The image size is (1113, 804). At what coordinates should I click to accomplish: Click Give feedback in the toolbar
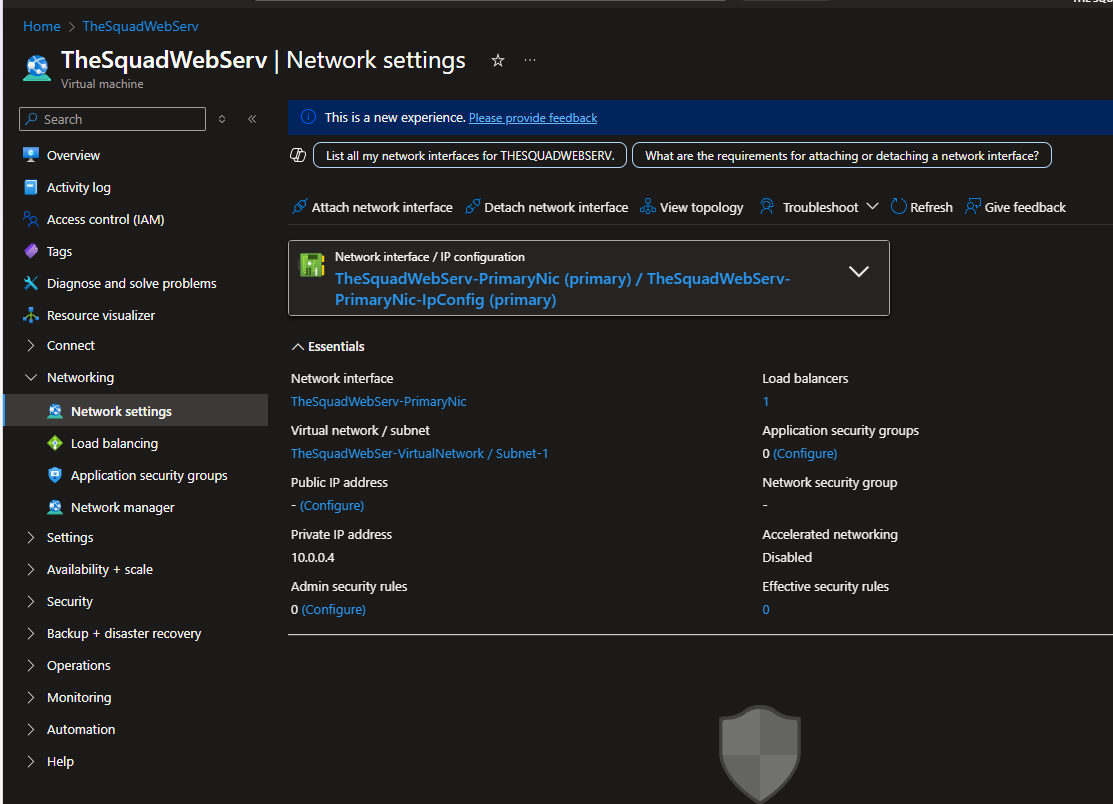click(1015, 207)
